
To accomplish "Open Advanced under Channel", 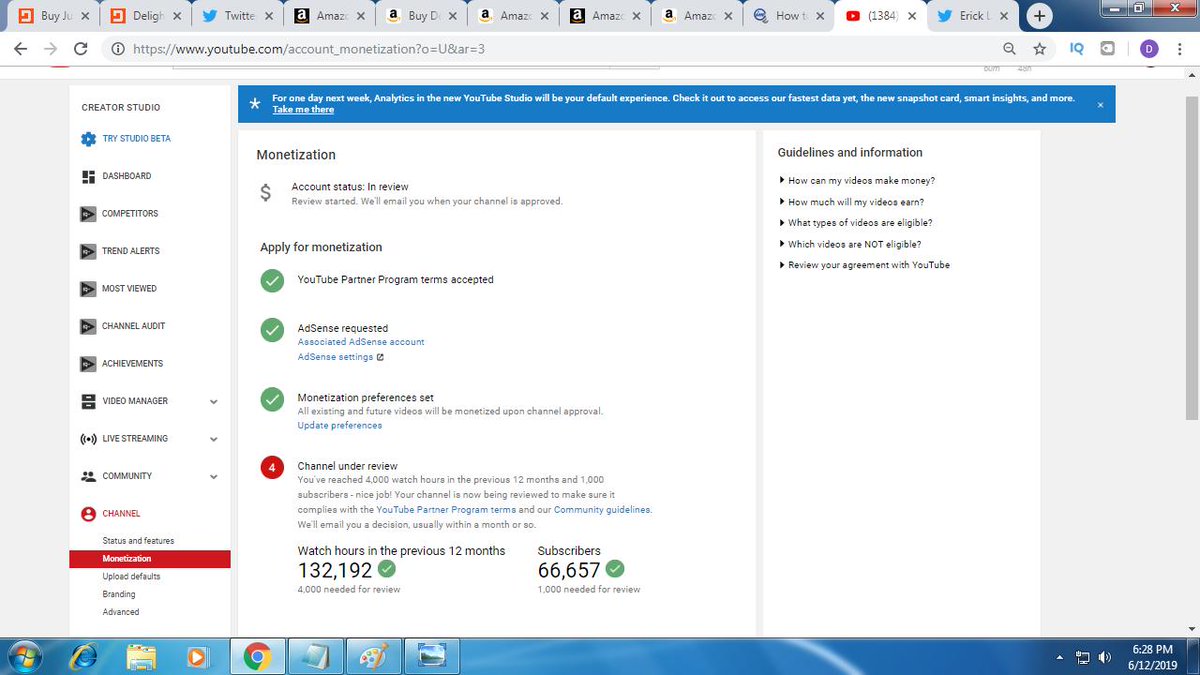I will (121, 612).
